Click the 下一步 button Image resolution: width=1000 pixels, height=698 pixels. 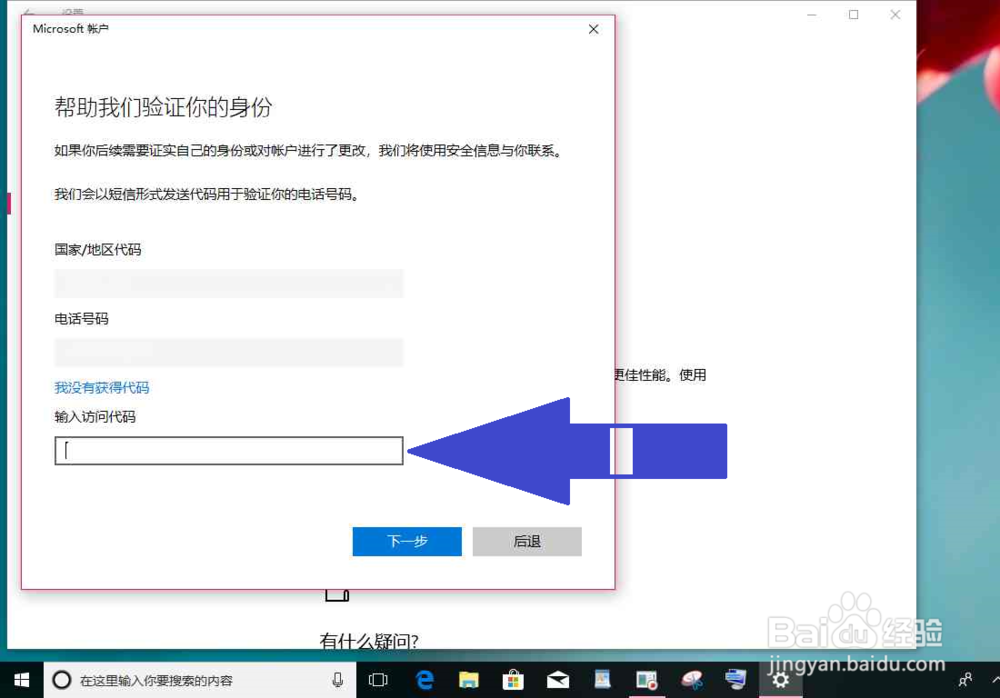coord(407,541)
